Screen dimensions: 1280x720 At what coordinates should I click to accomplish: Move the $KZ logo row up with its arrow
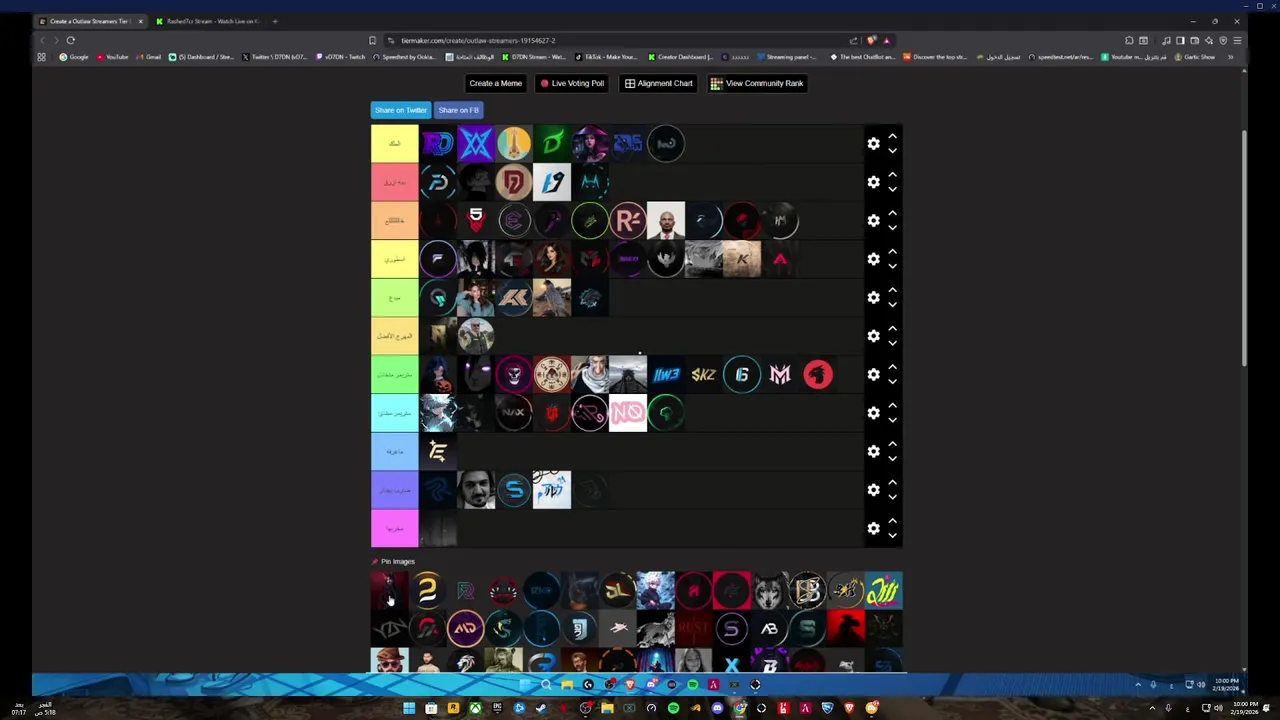click(892, 367)
